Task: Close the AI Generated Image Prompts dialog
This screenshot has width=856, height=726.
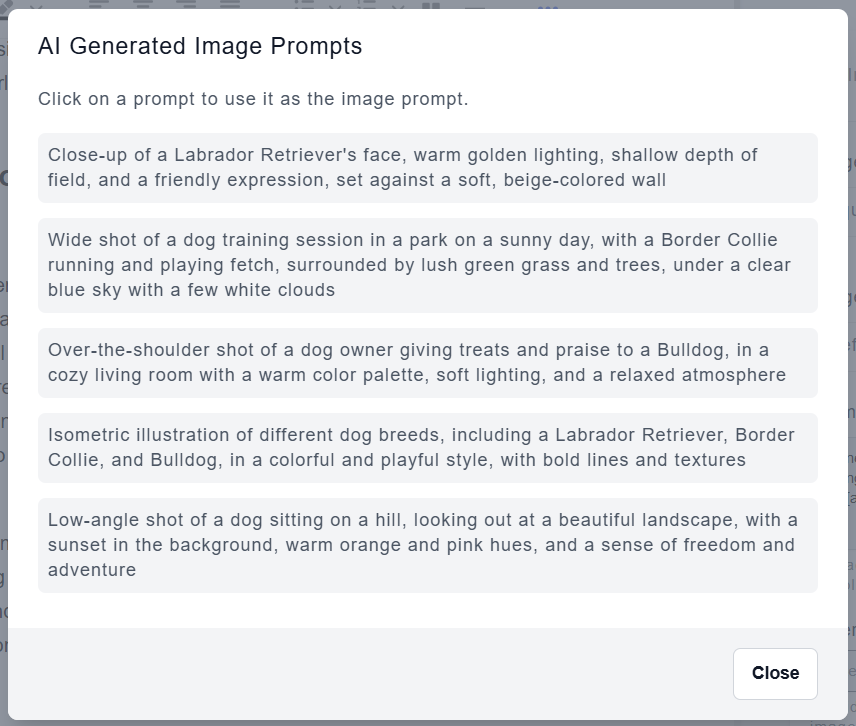Action: [x=775, y=673]
